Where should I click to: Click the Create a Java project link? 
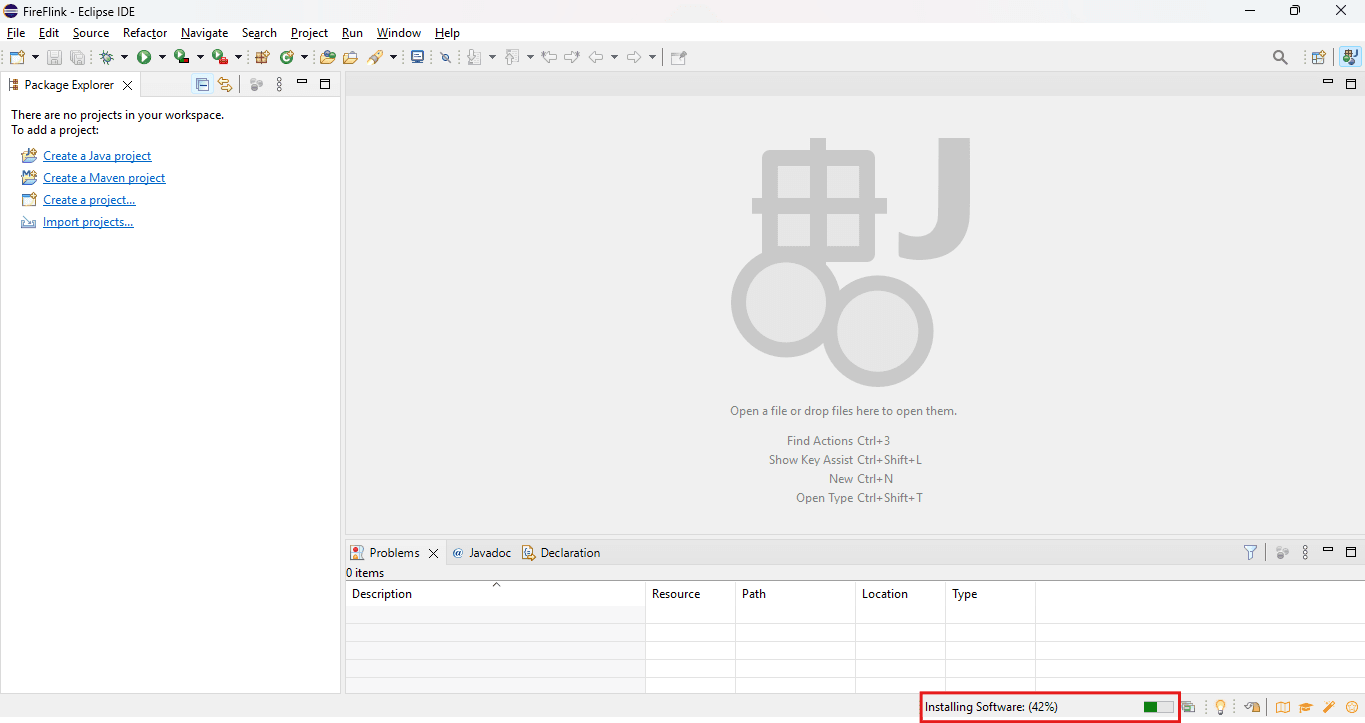97,156
